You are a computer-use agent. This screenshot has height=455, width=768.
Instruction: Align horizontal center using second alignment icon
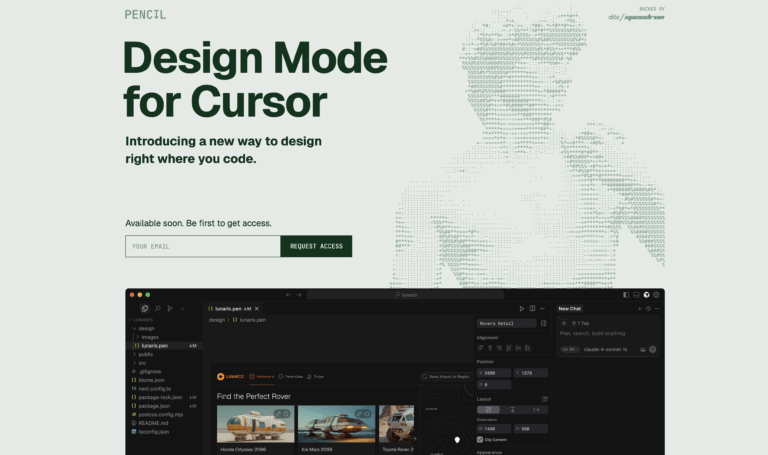(x=490, y=348)
